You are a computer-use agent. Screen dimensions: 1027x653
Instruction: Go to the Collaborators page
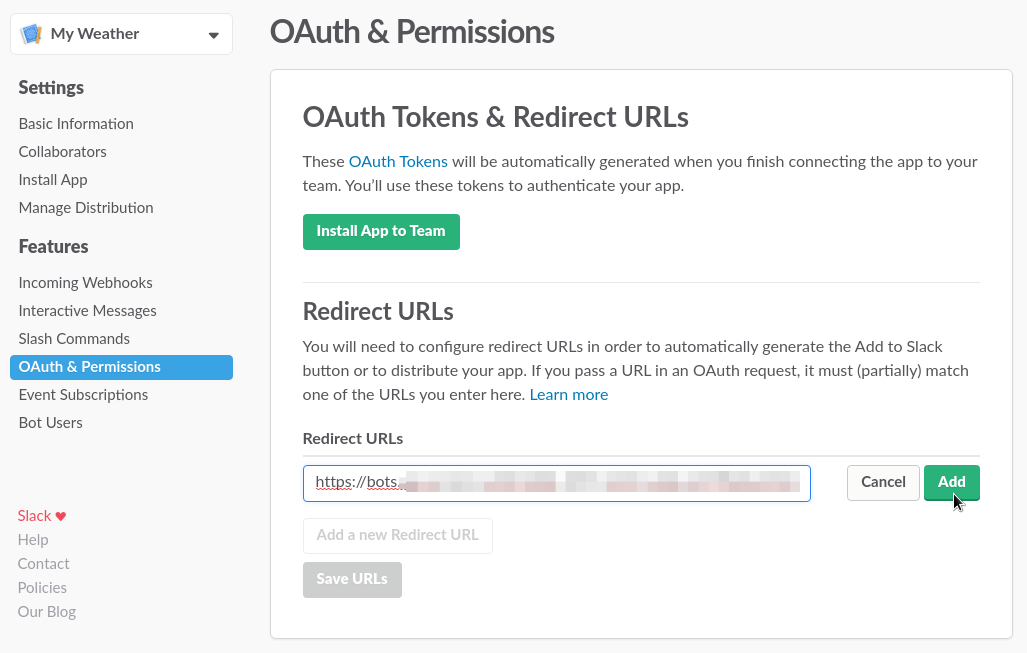(x=62, y=152)
